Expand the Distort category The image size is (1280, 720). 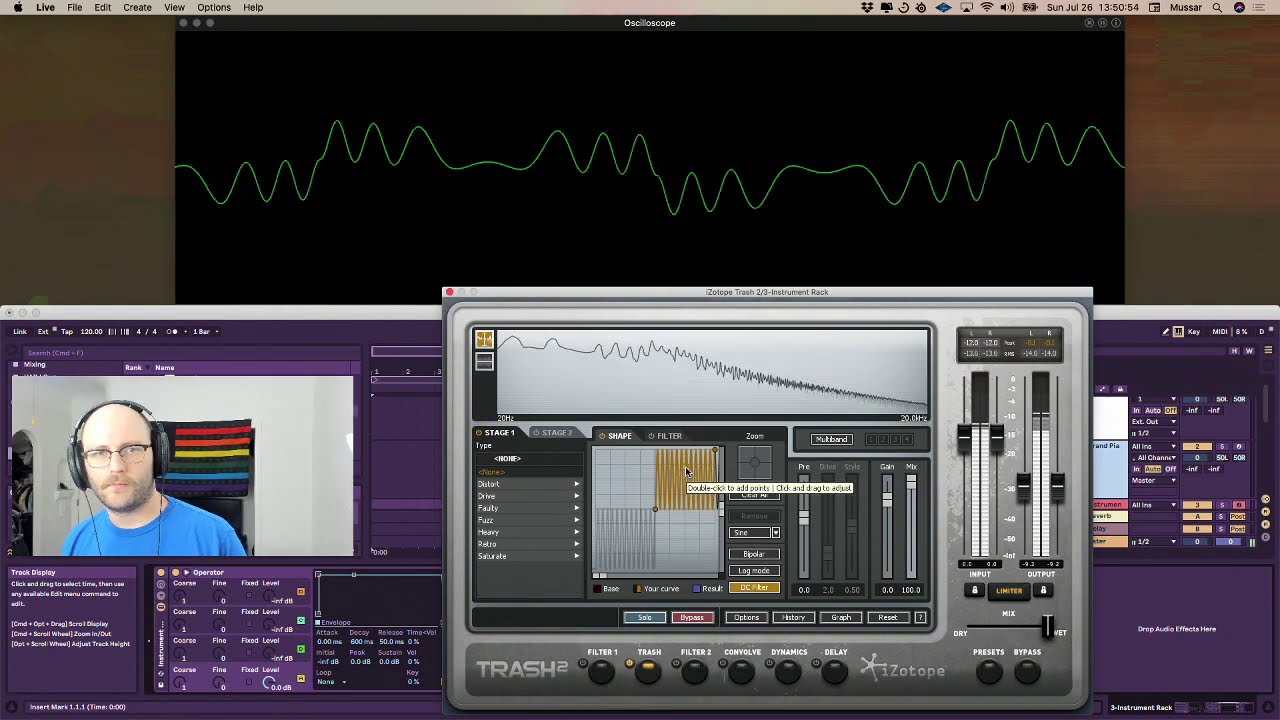[x=528, y=484]
